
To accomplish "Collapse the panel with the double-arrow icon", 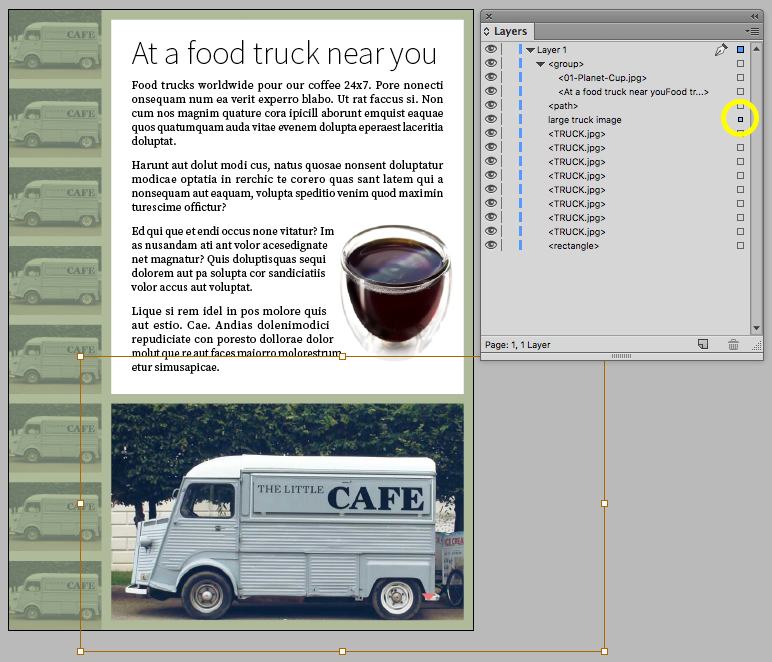I will pos(755,16).
